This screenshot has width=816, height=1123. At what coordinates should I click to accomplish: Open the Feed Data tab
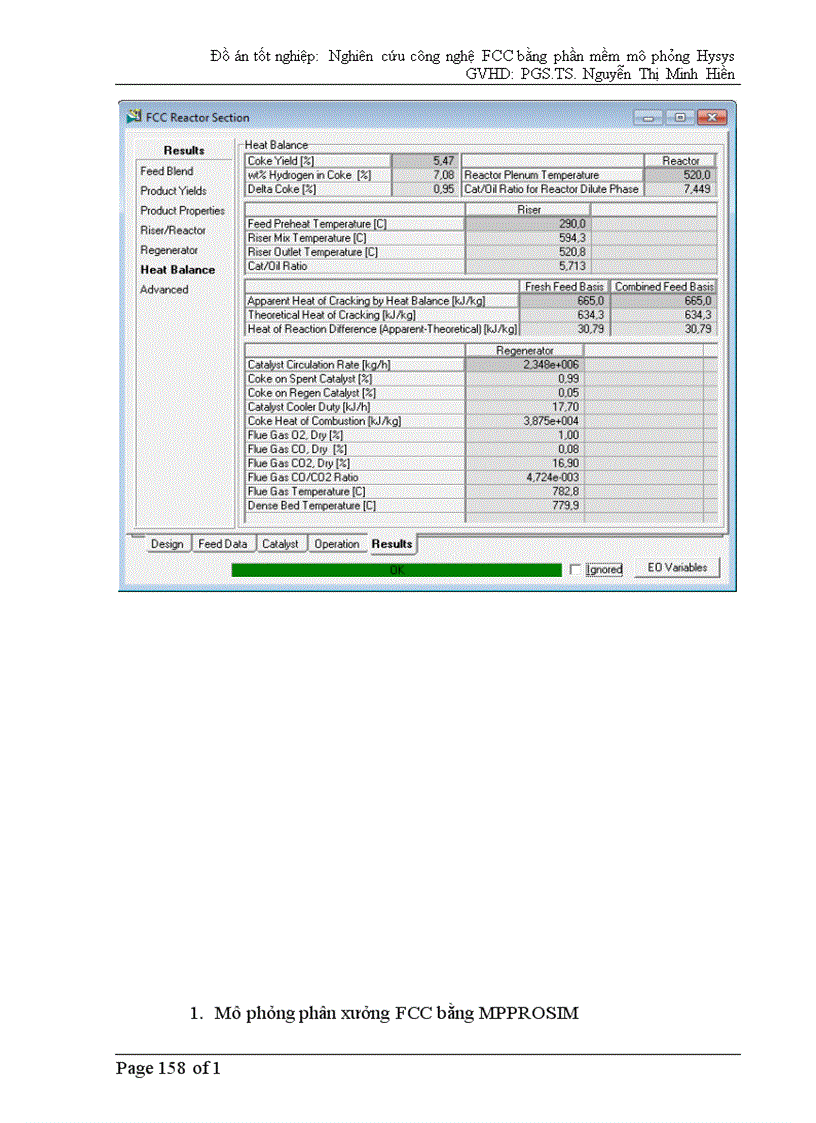tap(224, 543)
